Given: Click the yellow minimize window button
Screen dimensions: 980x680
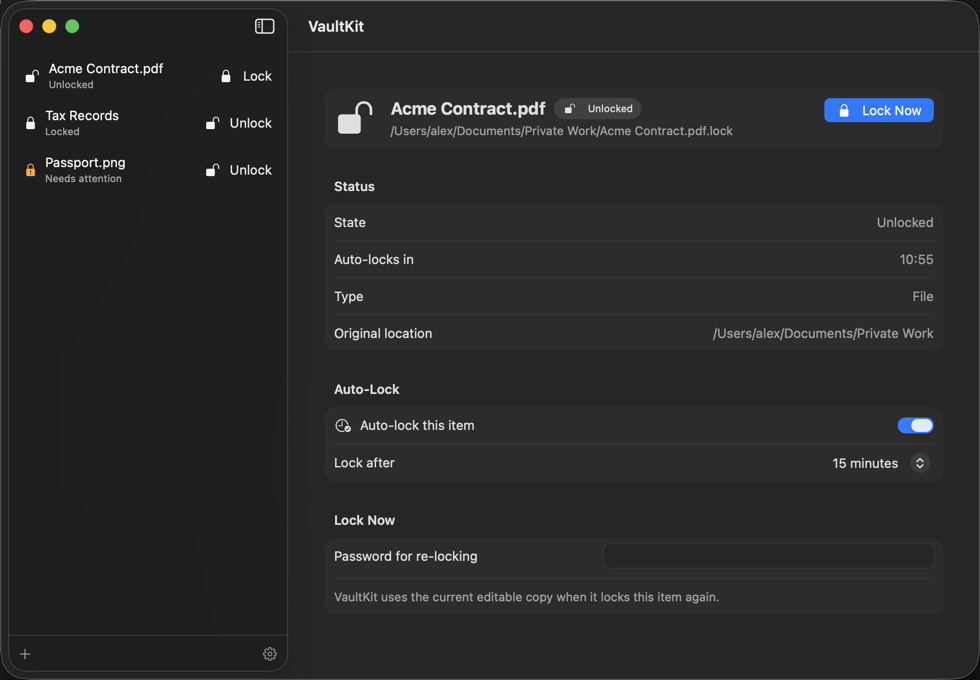Looking at the screenshot, I should point(49,26).
